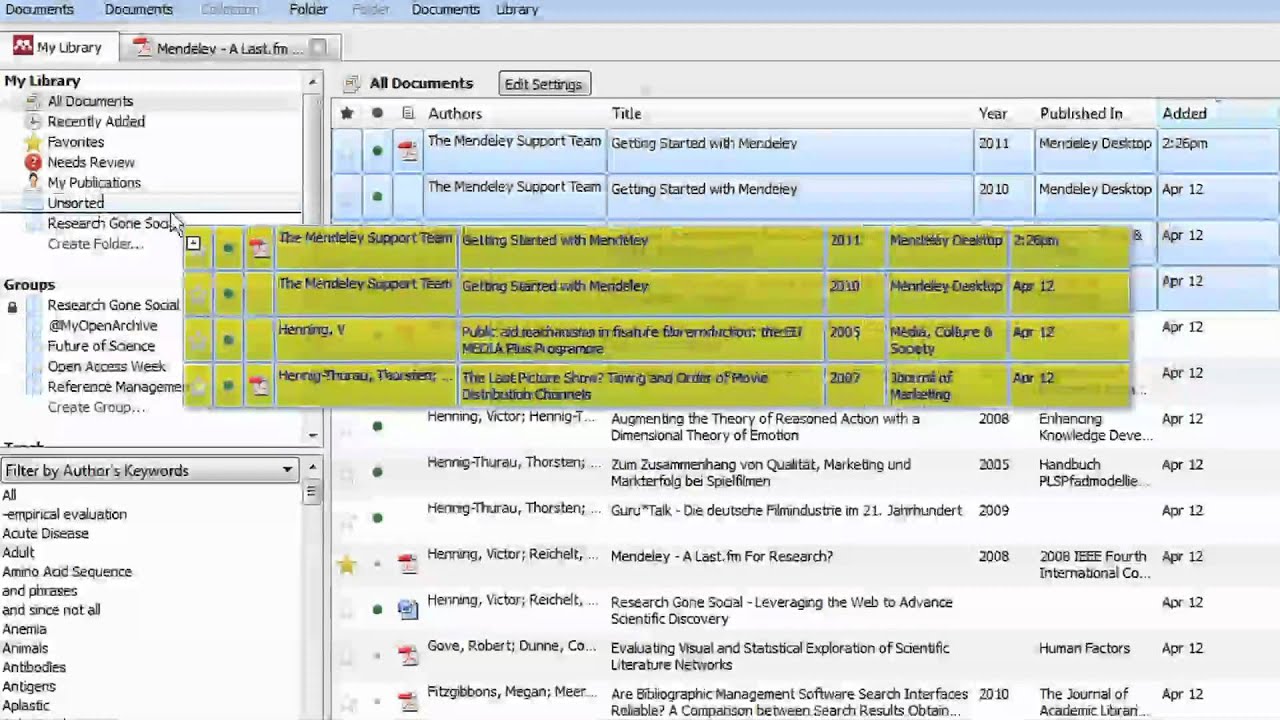Sort by the read-status dot column header

tap(377, 113)
